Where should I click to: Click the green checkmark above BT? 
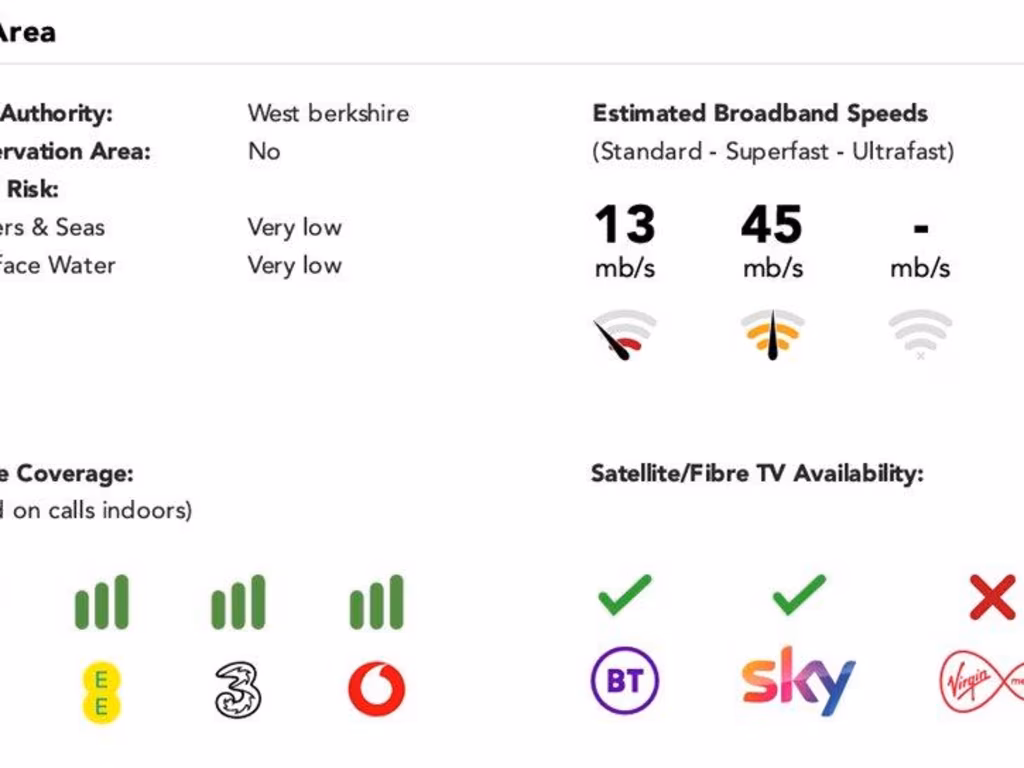(x=625, y=594)
